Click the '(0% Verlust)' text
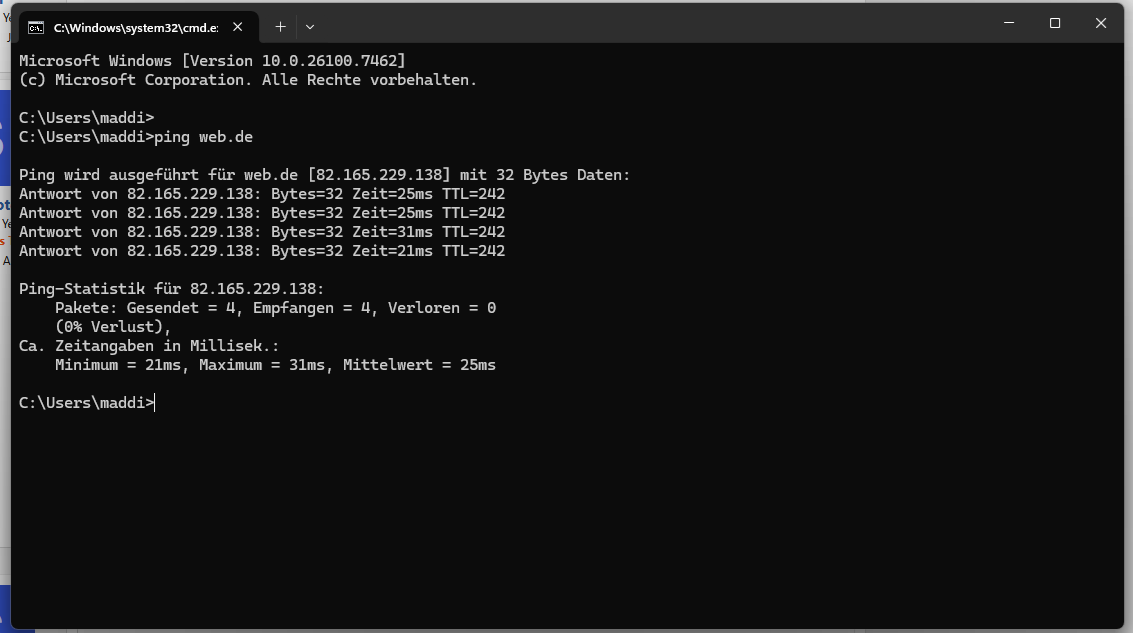This screenshot has width=1133, height=633. tap(113, 327)
